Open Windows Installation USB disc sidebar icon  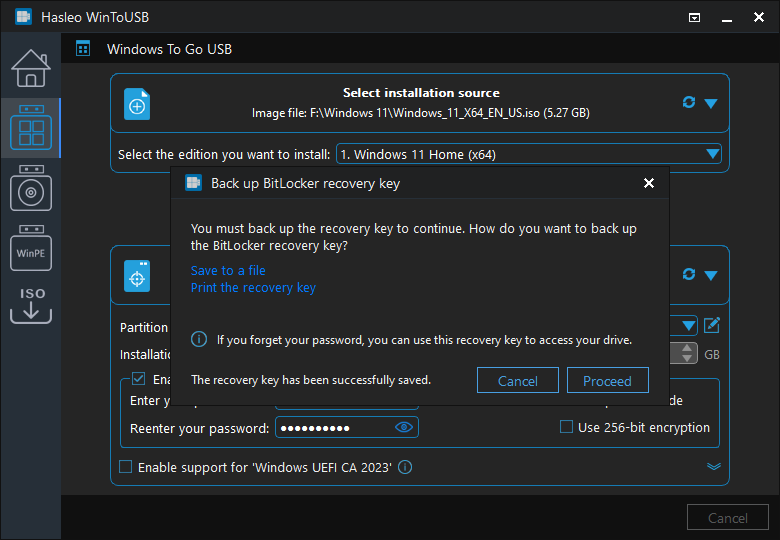[31, 188]
